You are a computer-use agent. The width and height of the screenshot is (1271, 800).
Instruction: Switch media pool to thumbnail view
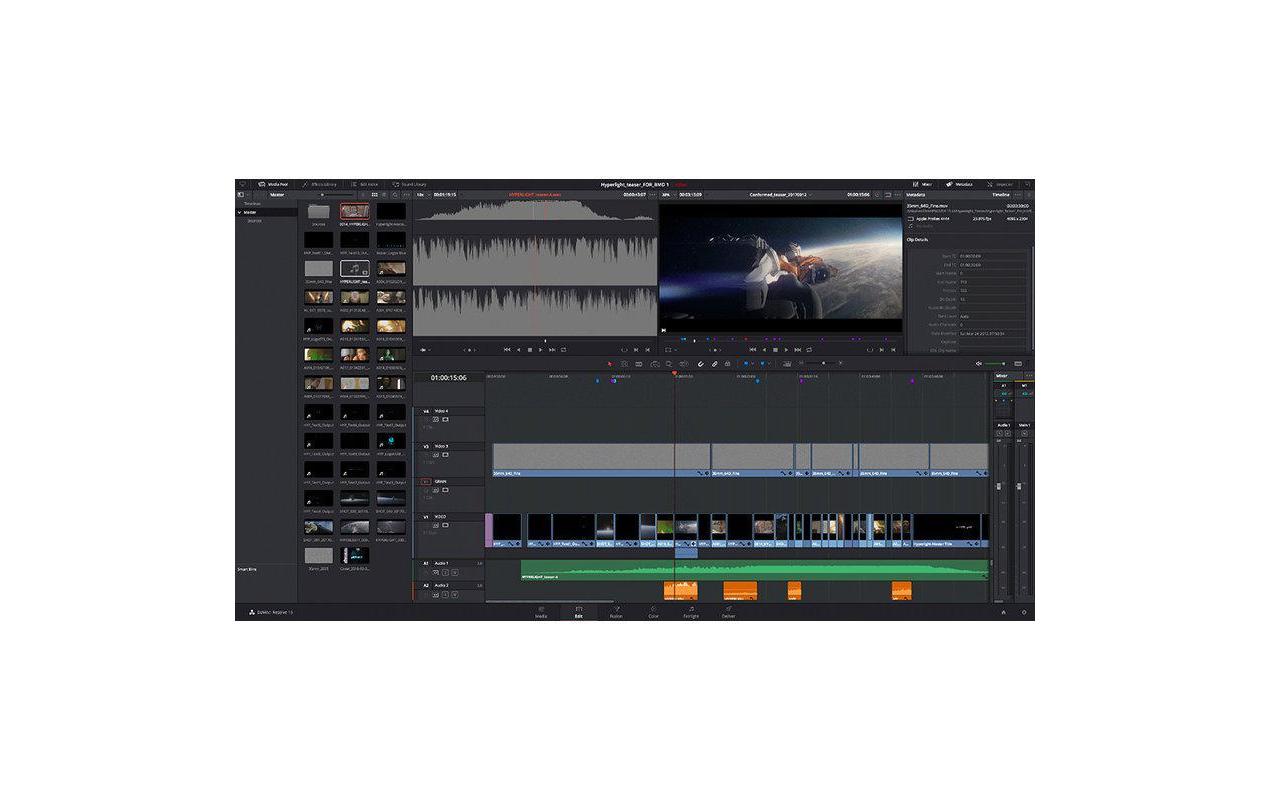tap(374, 194)
